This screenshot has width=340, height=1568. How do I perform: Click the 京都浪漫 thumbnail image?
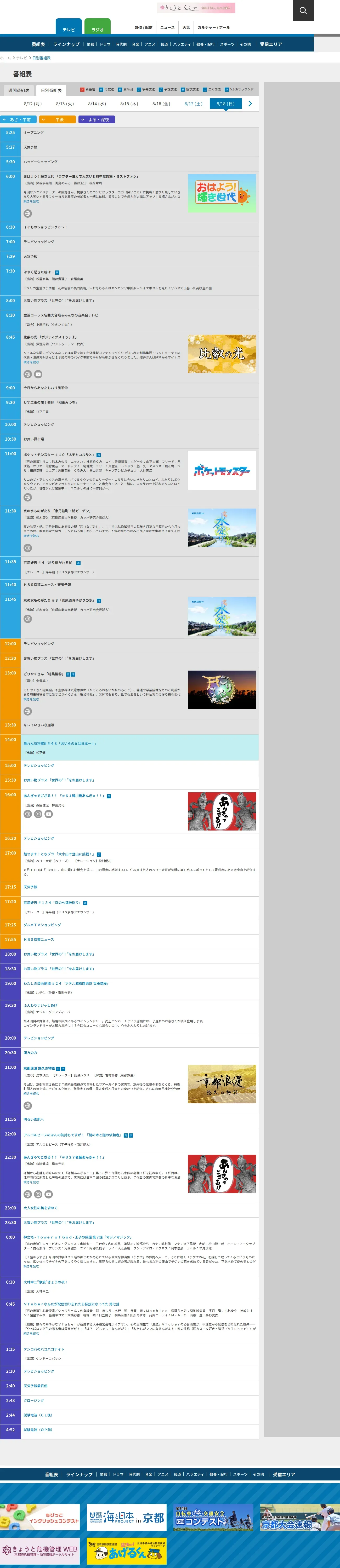(x=222, y=1084)
